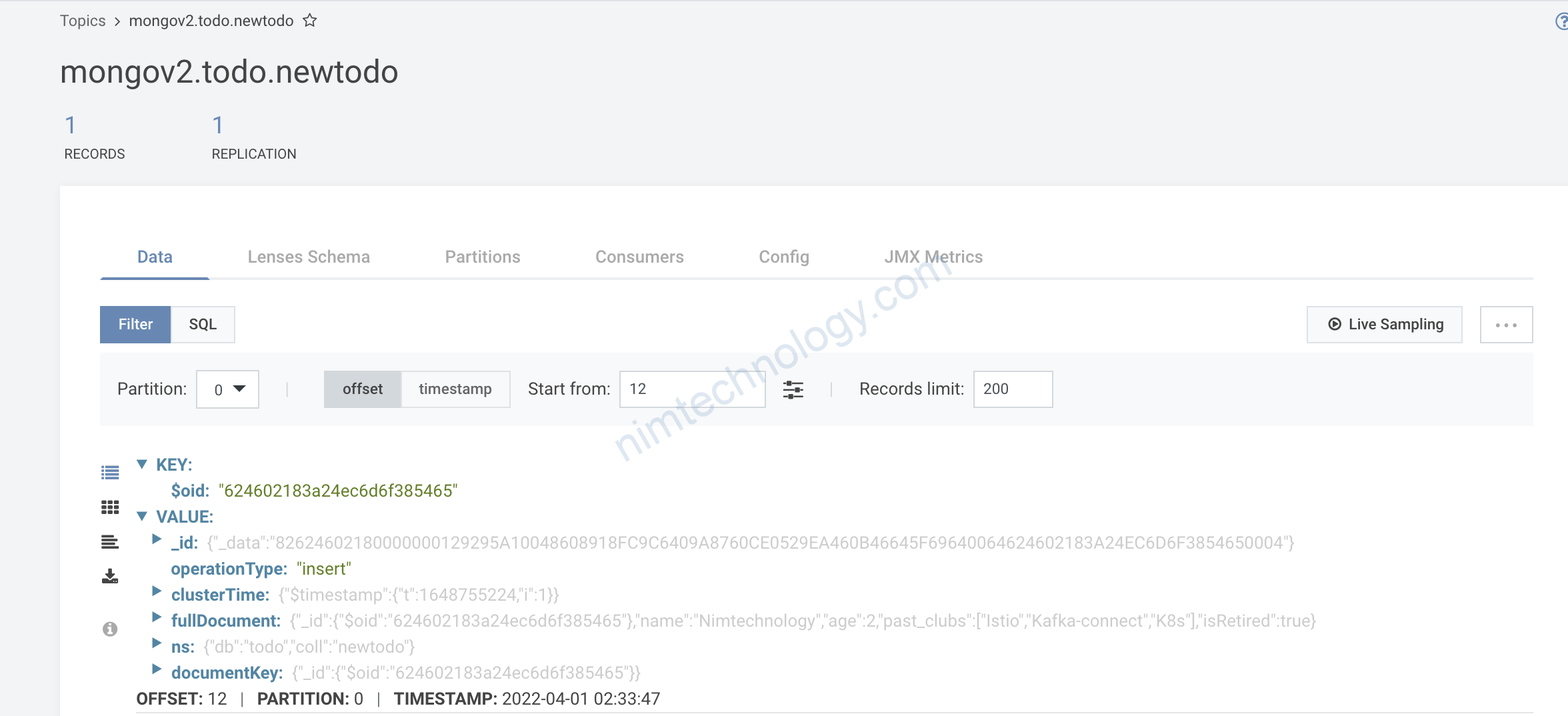
Task: Expand the fullDocument field
Action: 157,617
